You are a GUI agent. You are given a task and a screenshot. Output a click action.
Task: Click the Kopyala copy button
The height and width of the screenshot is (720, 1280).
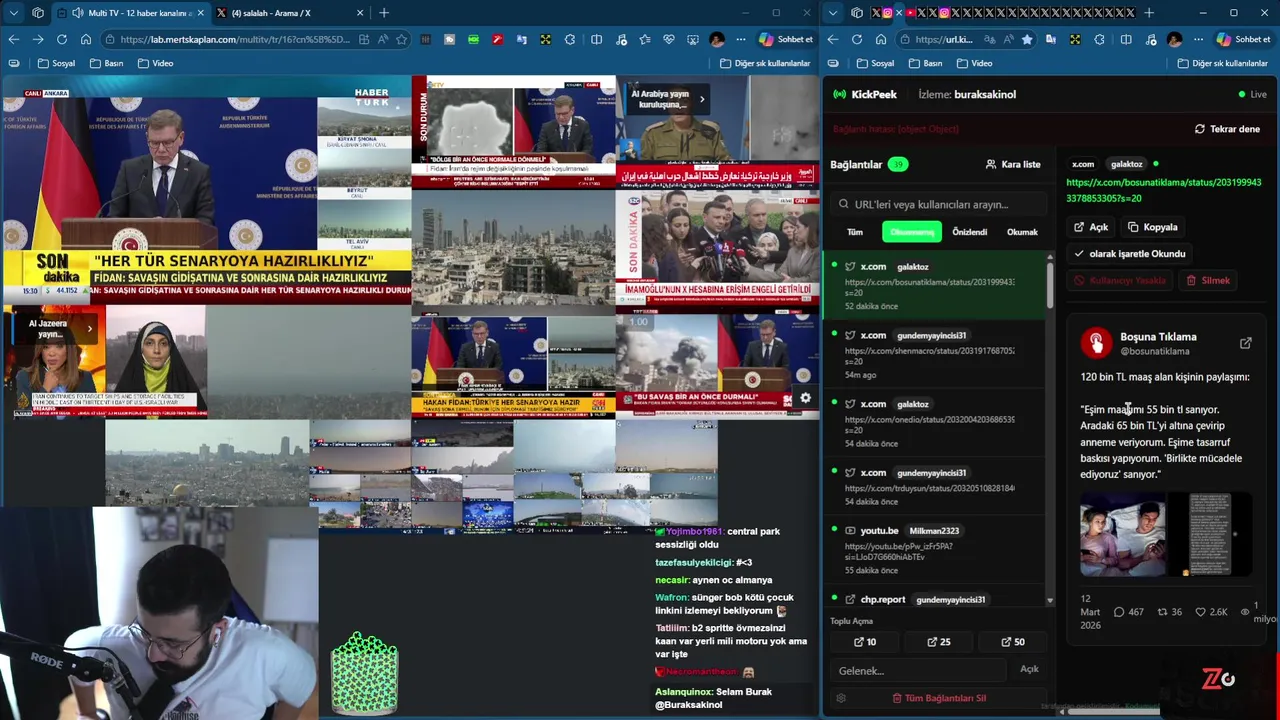[x=1153, y=227]
